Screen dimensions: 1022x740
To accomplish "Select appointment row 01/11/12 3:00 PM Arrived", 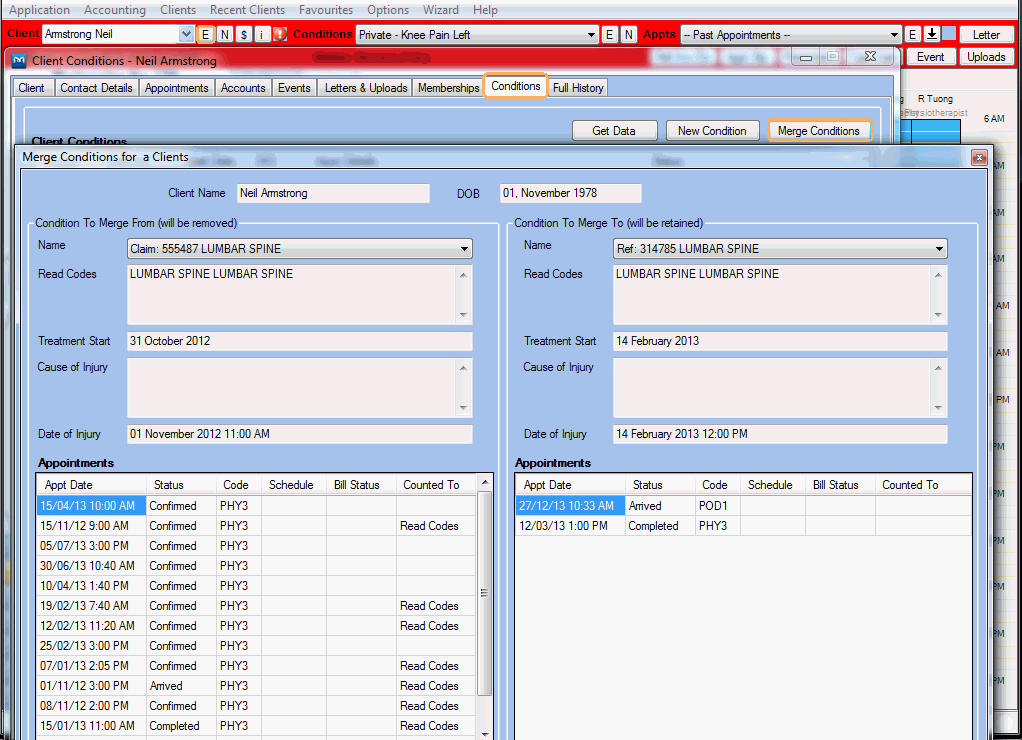I will [x=256, y=686].
